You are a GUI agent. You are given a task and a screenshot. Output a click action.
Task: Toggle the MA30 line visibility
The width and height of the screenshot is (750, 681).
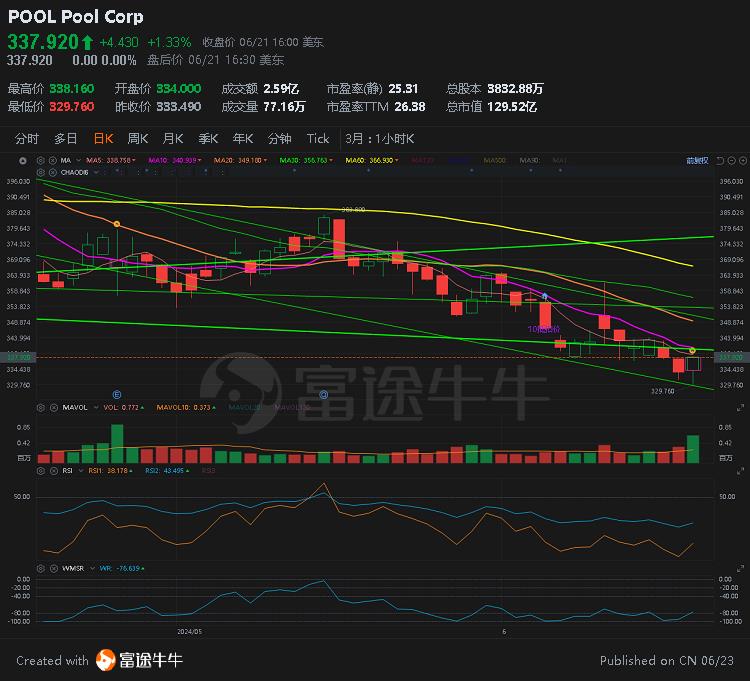coord(306,161)
